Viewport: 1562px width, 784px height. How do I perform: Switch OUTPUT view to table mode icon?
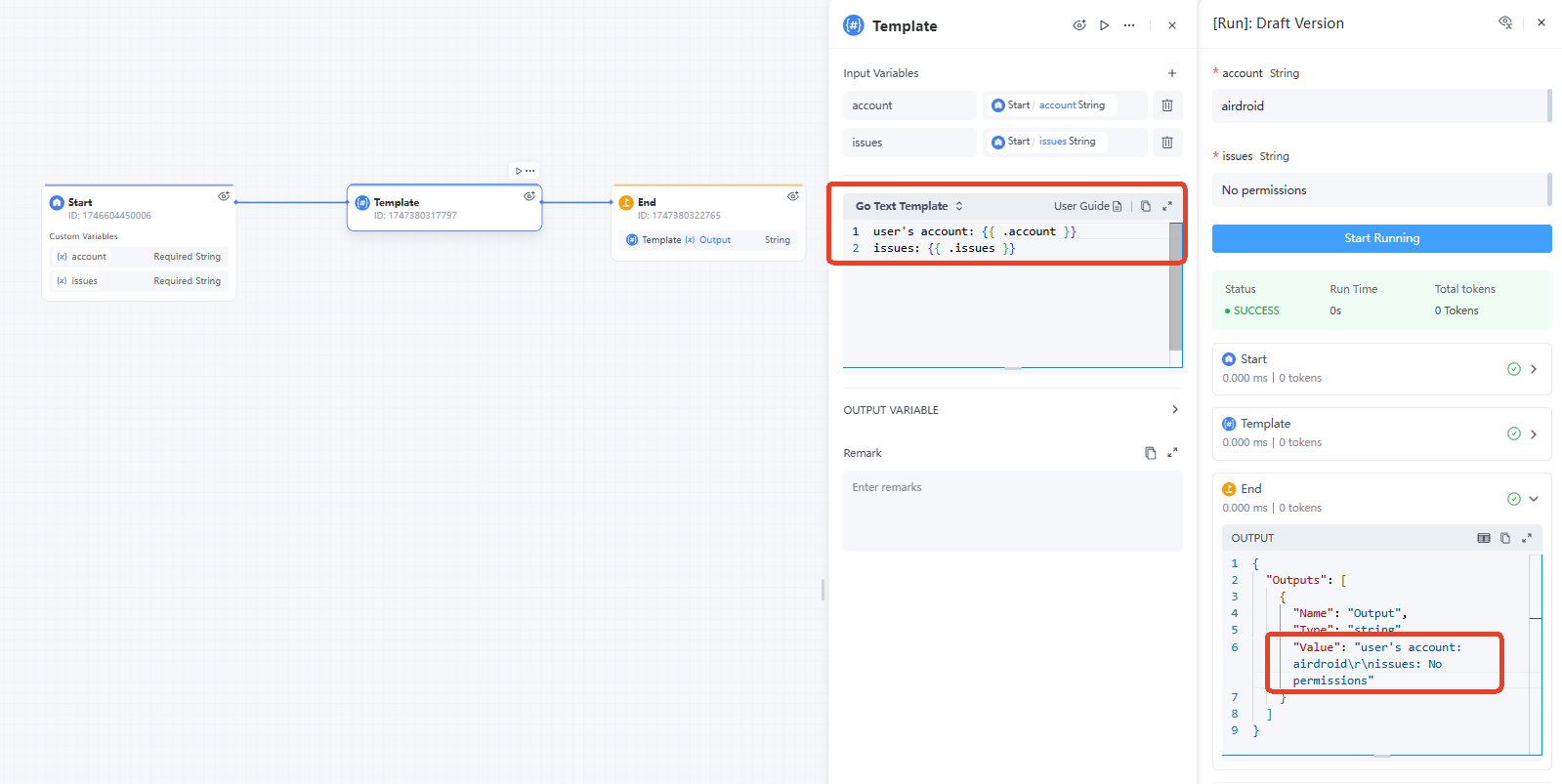point(1484,538)
